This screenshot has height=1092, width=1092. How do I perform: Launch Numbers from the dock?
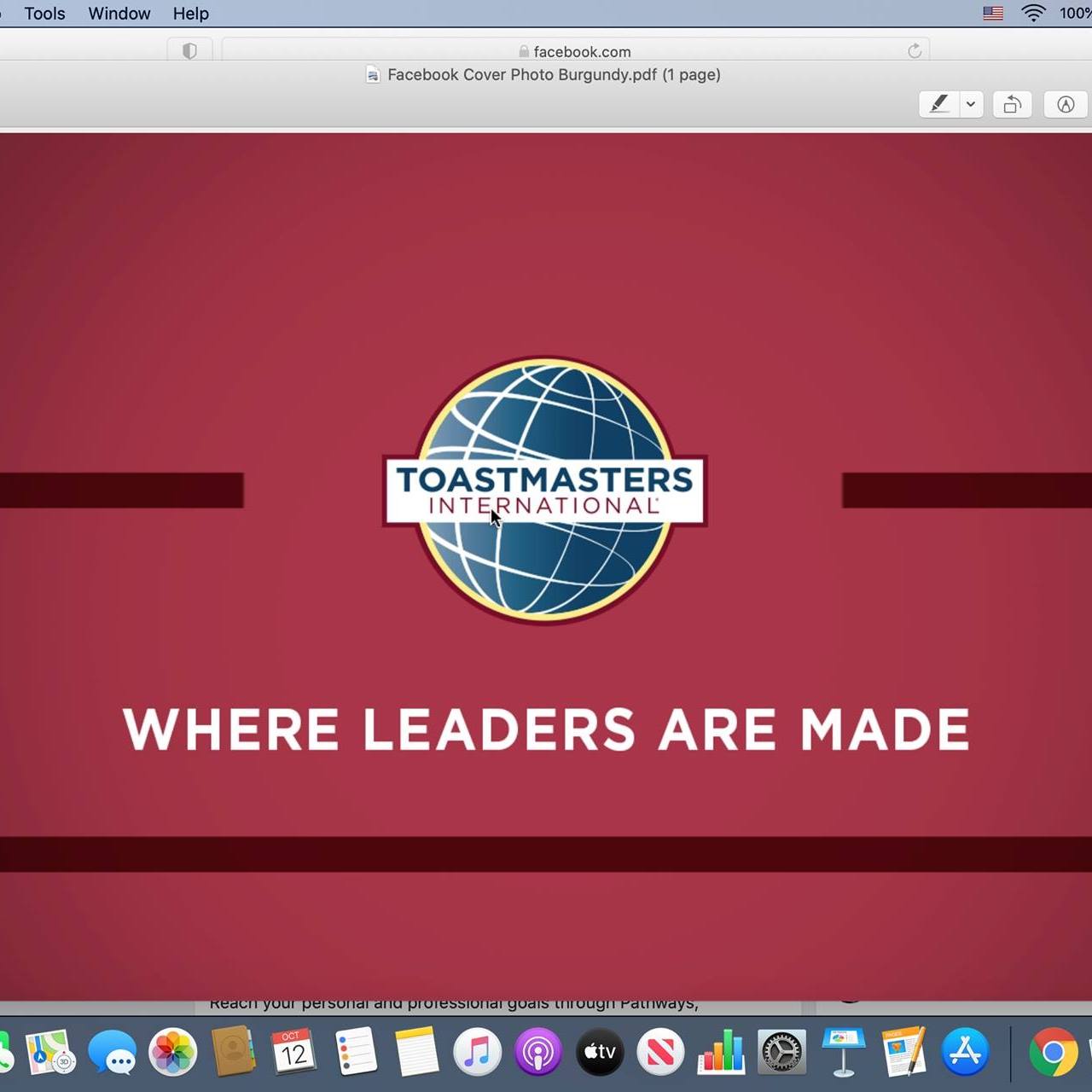click(721, 1051)
